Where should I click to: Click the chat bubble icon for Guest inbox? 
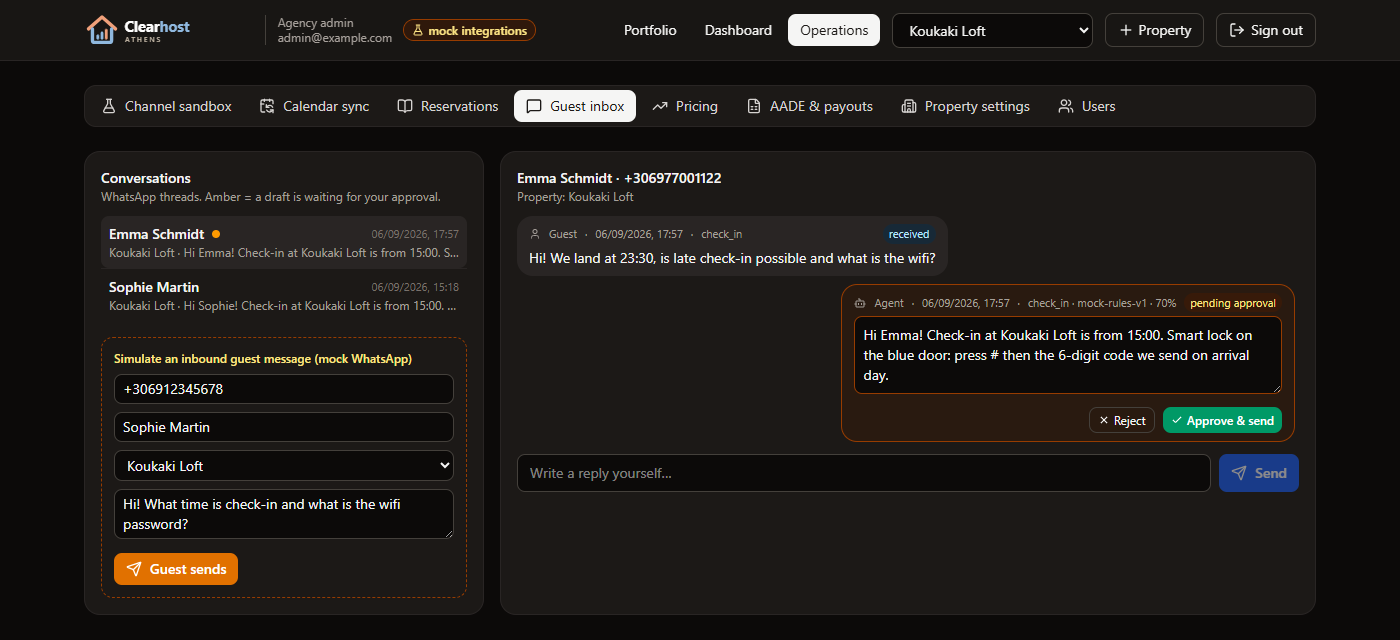point(534,106)
